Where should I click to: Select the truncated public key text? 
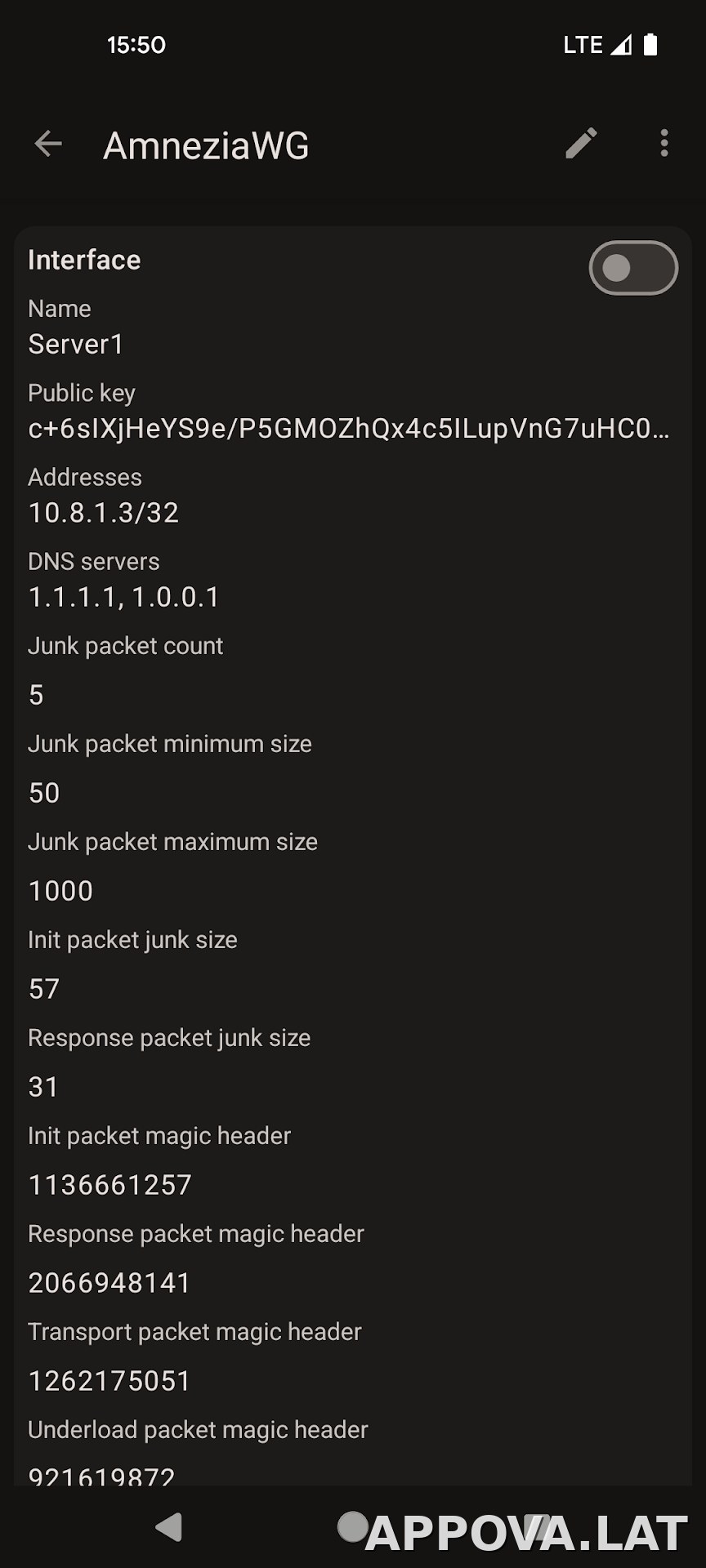tap(349, 429)
